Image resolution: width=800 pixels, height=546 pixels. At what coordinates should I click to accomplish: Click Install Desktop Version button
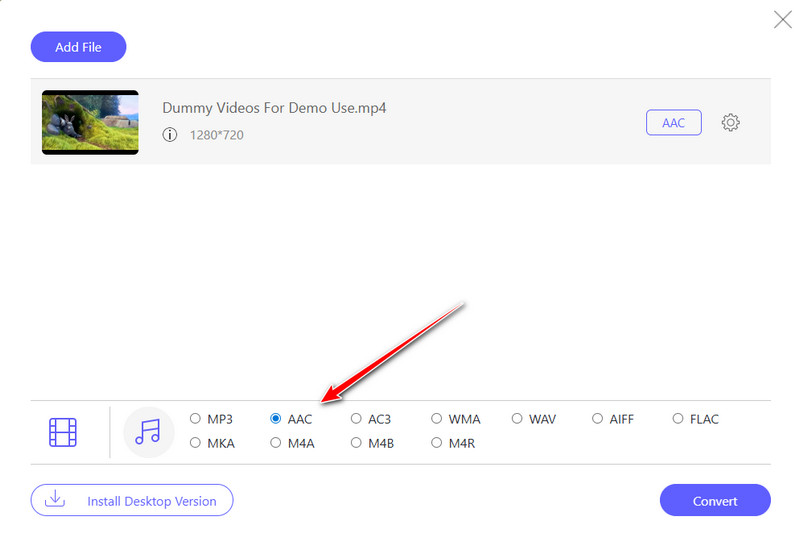pyautogui.click(x=132, y=500)
